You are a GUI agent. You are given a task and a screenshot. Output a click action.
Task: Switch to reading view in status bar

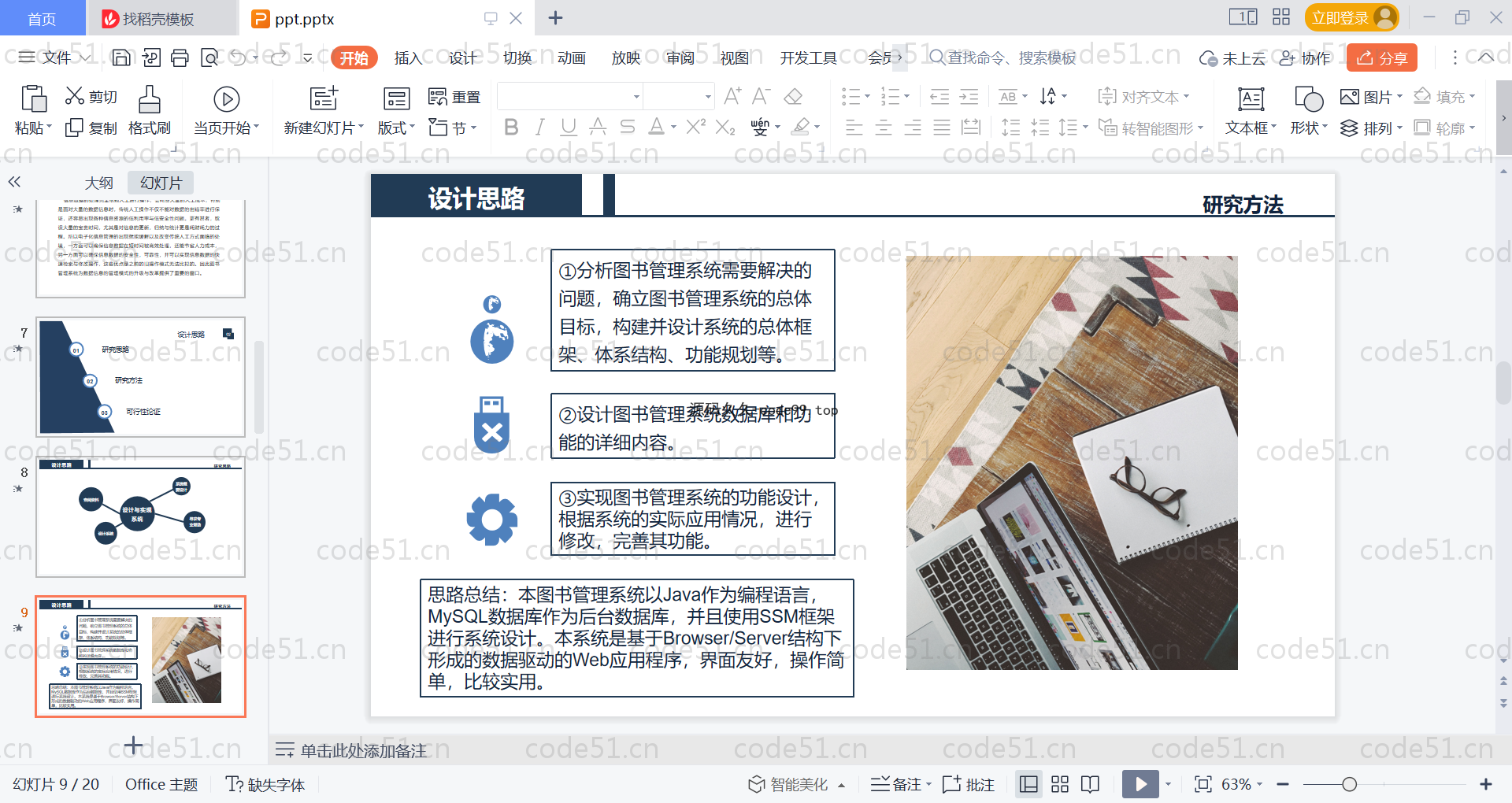[x=1090, y=784]
